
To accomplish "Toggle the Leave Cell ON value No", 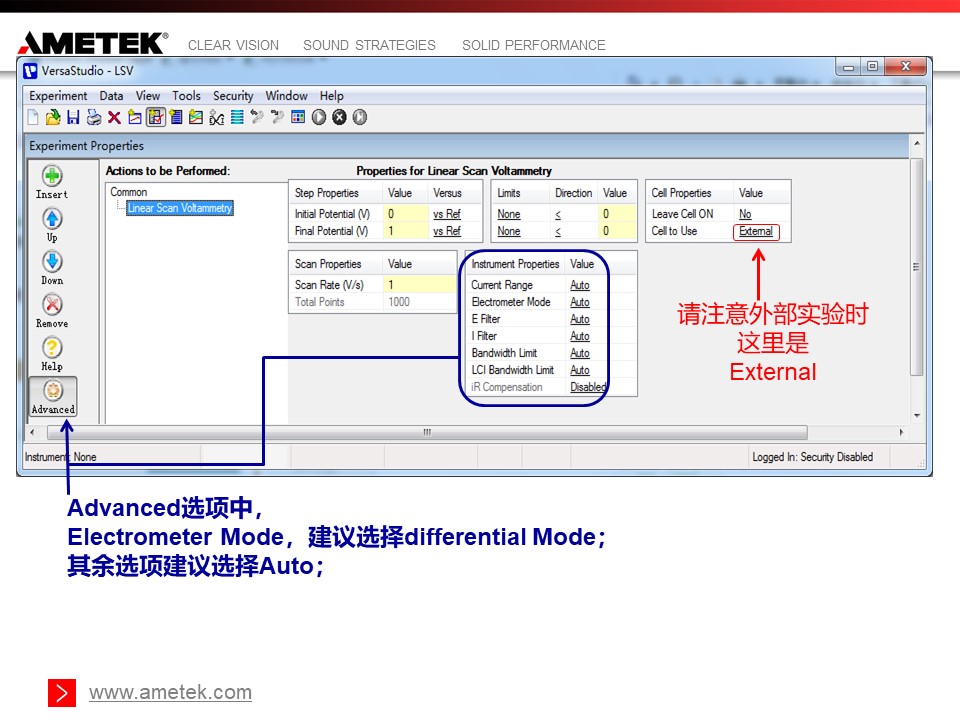I will click(x=745, y=214).
